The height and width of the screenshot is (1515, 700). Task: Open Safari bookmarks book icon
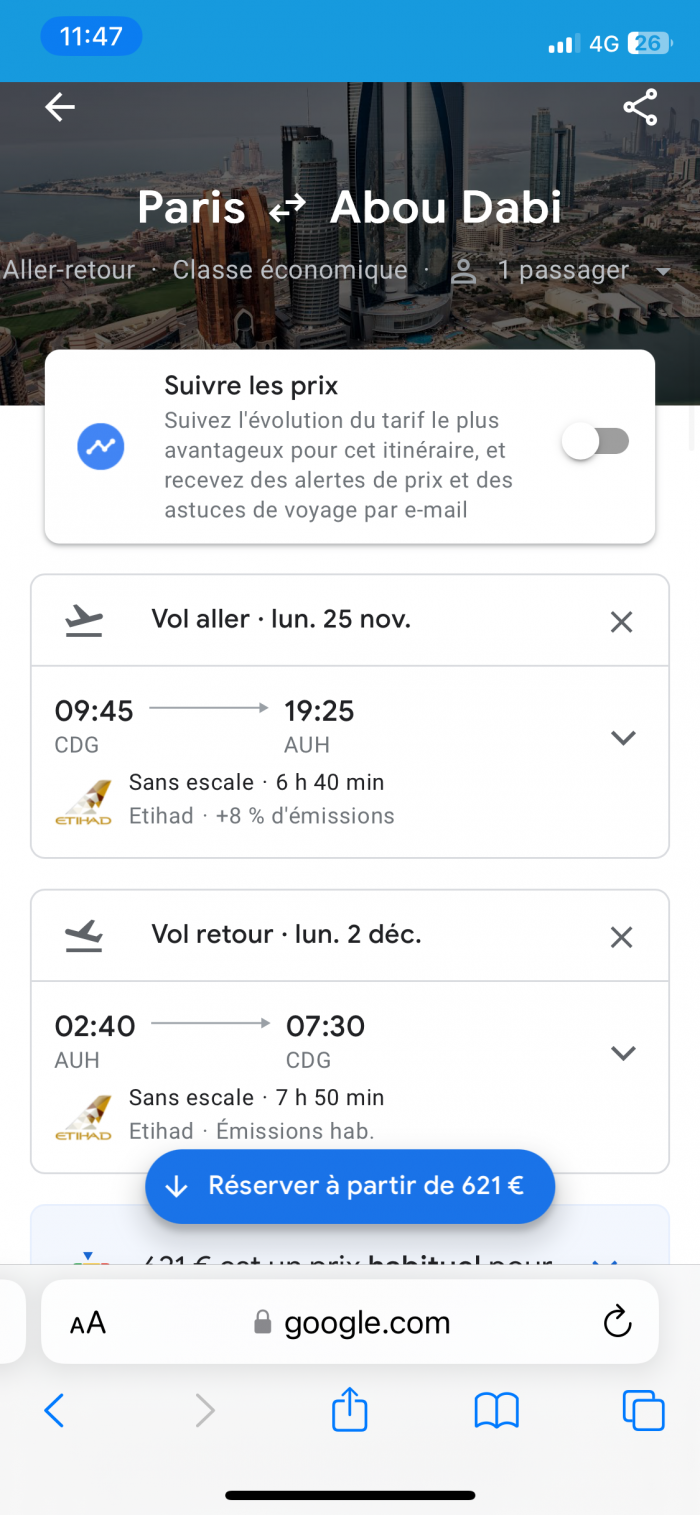click(x=496, y=1411)
